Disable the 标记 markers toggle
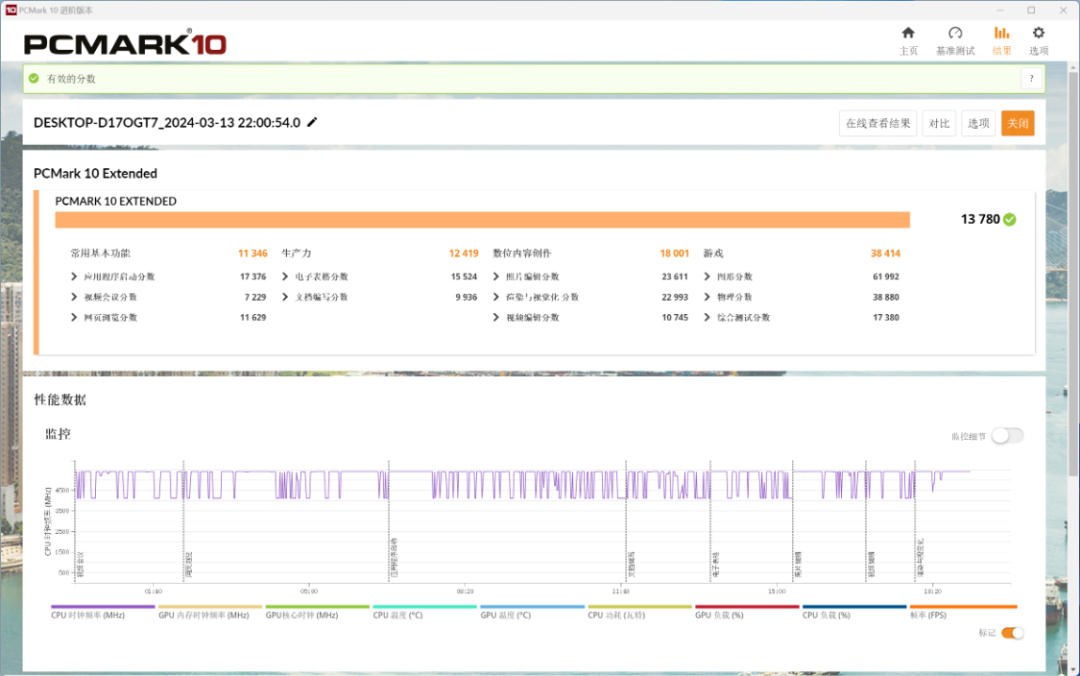The width and height of the screenshot is (1080, 676). [1012, 633]
